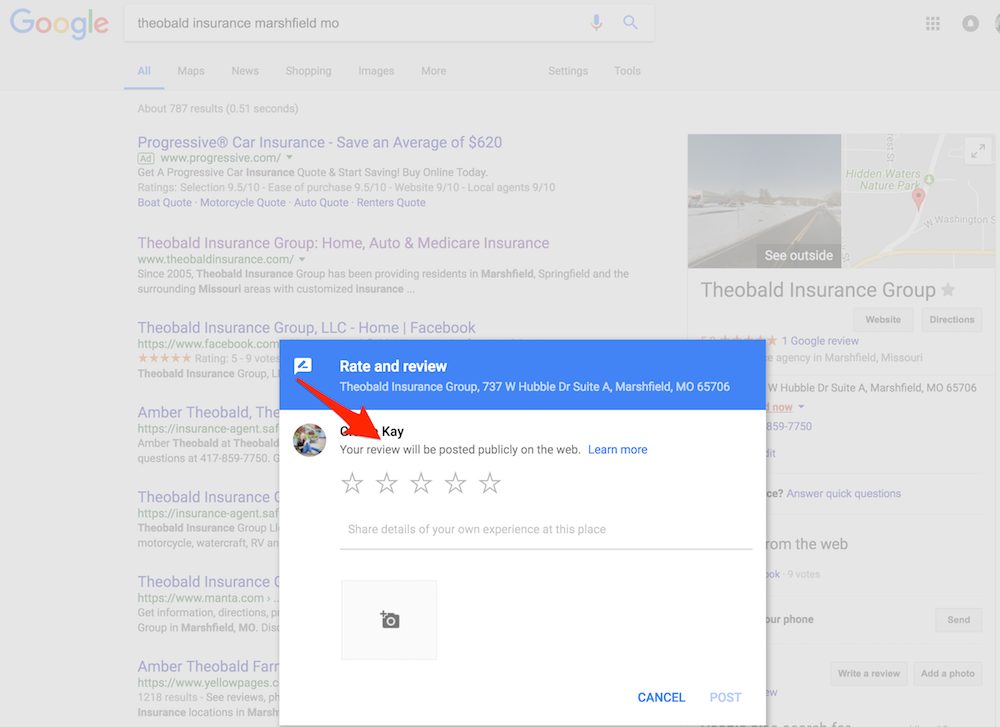
Task: Switch to the News tab
Action: [245, 71]
